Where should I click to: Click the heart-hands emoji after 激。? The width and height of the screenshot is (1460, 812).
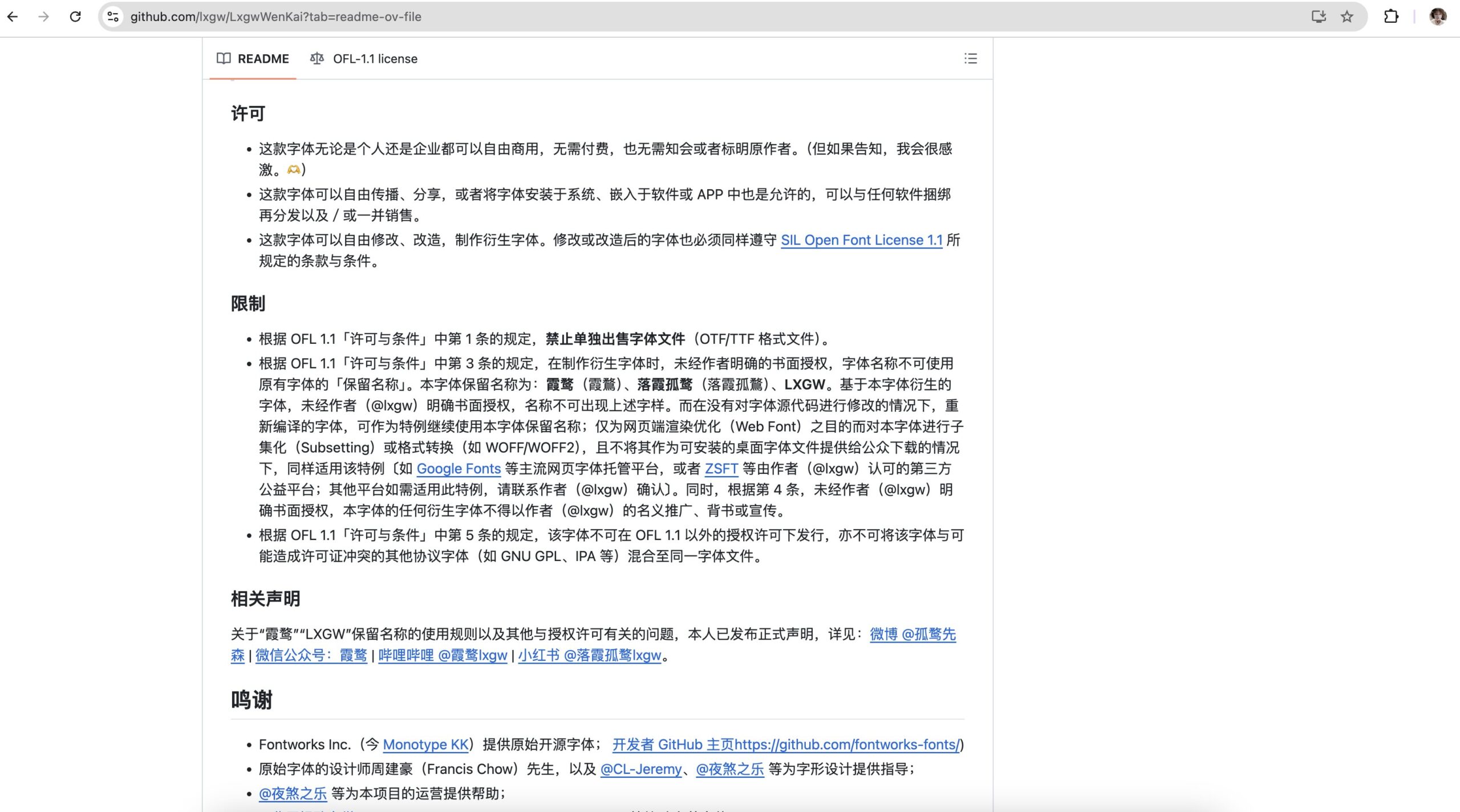293,169
